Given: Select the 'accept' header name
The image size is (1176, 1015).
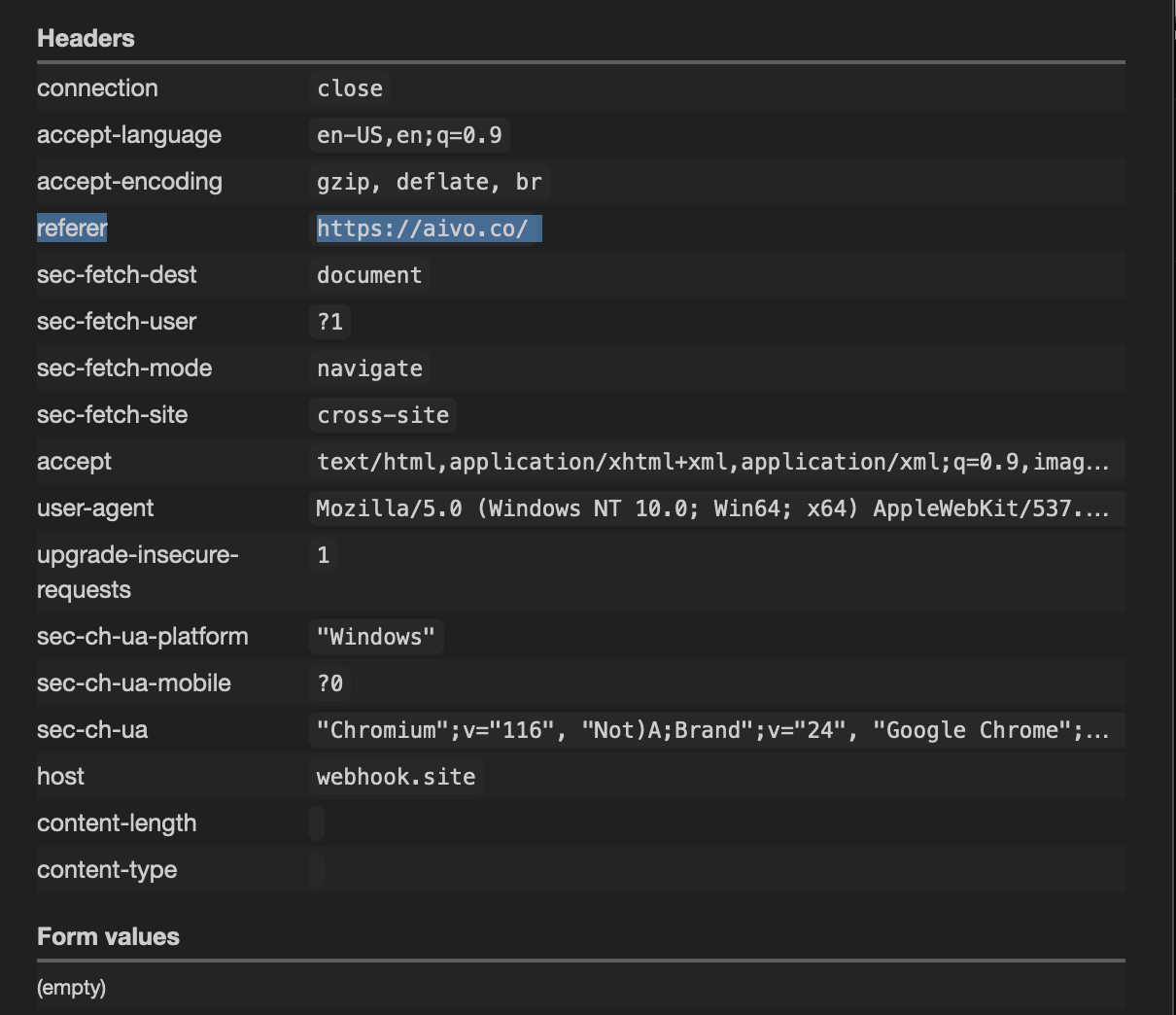Looking at the screenshot, I should [x=74, y=462].
